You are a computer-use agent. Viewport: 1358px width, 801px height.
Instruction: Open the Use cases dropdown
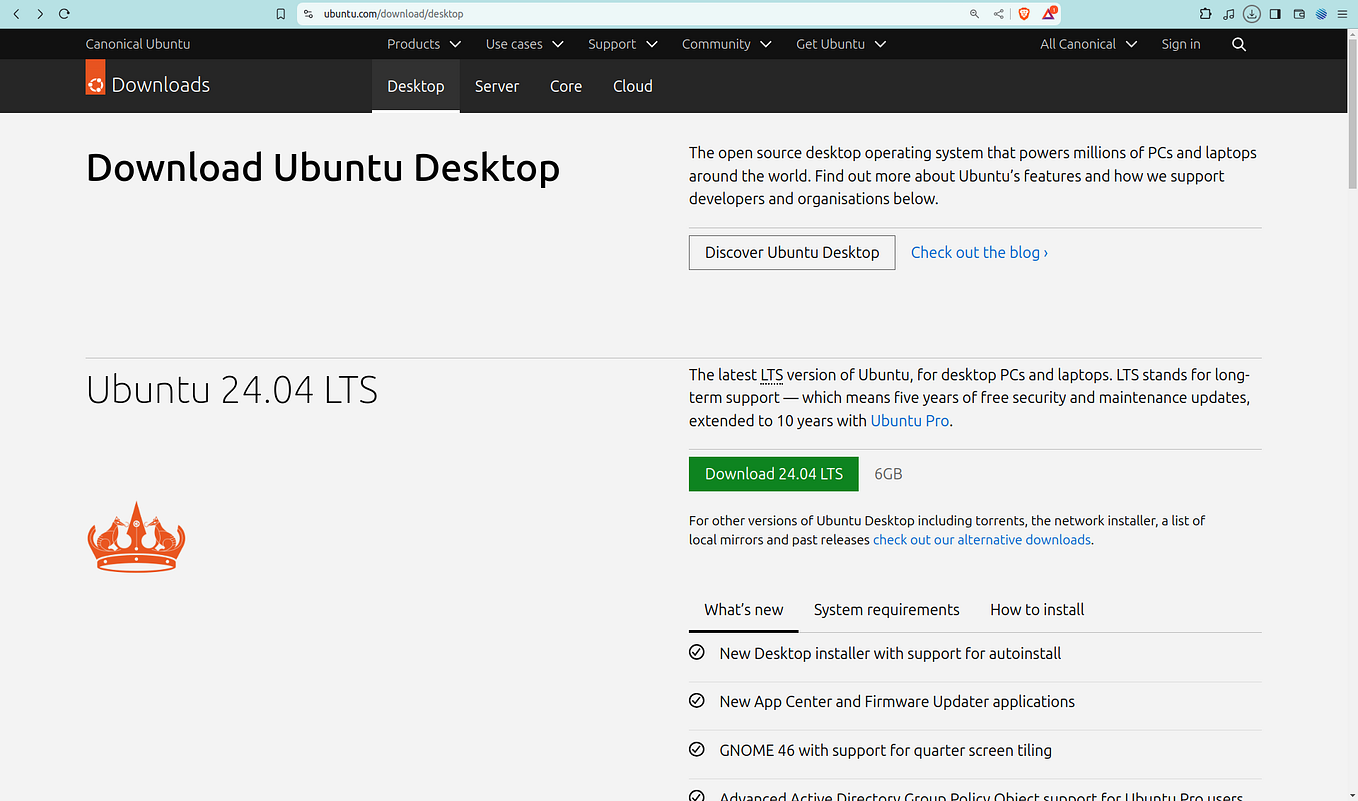[524, 44]
